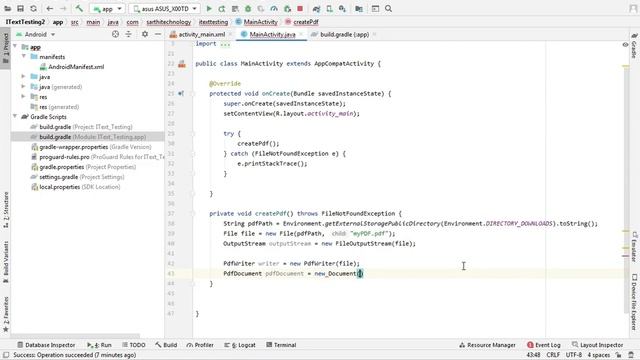Collapse the Gradle Scripts node
Viewport: 640px width, 360px height.
[x=16, y=117]
